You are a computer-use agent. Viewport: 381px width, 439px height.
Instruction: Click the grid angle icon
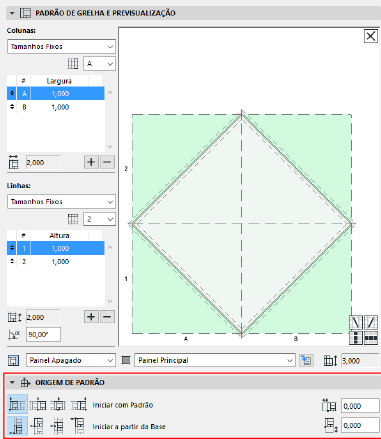coord(14,334)
